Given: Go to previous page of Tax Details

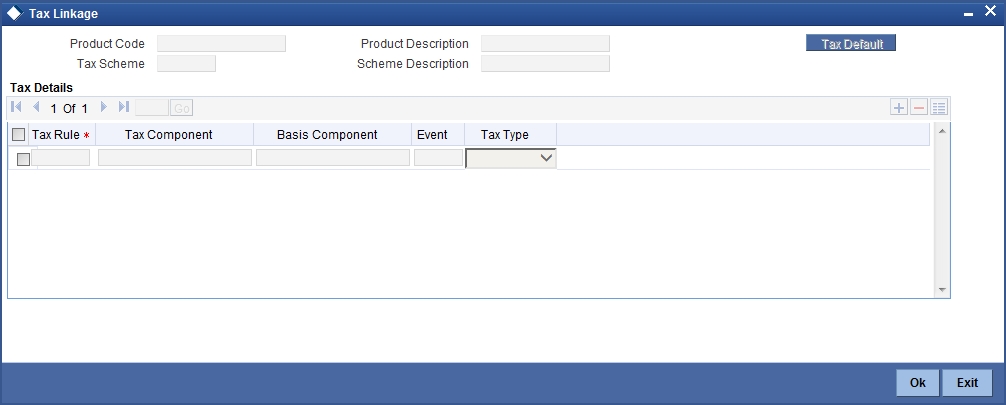Looking at the screenshot, I should 36,107.
